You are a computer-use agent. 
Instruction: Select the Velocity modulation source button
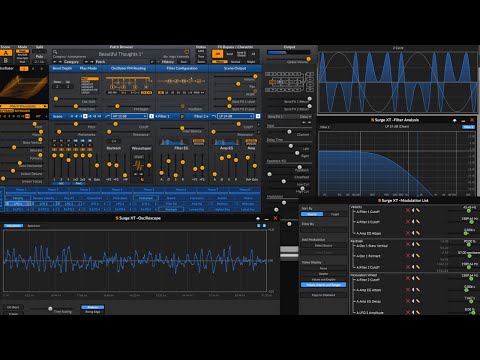click(18, 198)
